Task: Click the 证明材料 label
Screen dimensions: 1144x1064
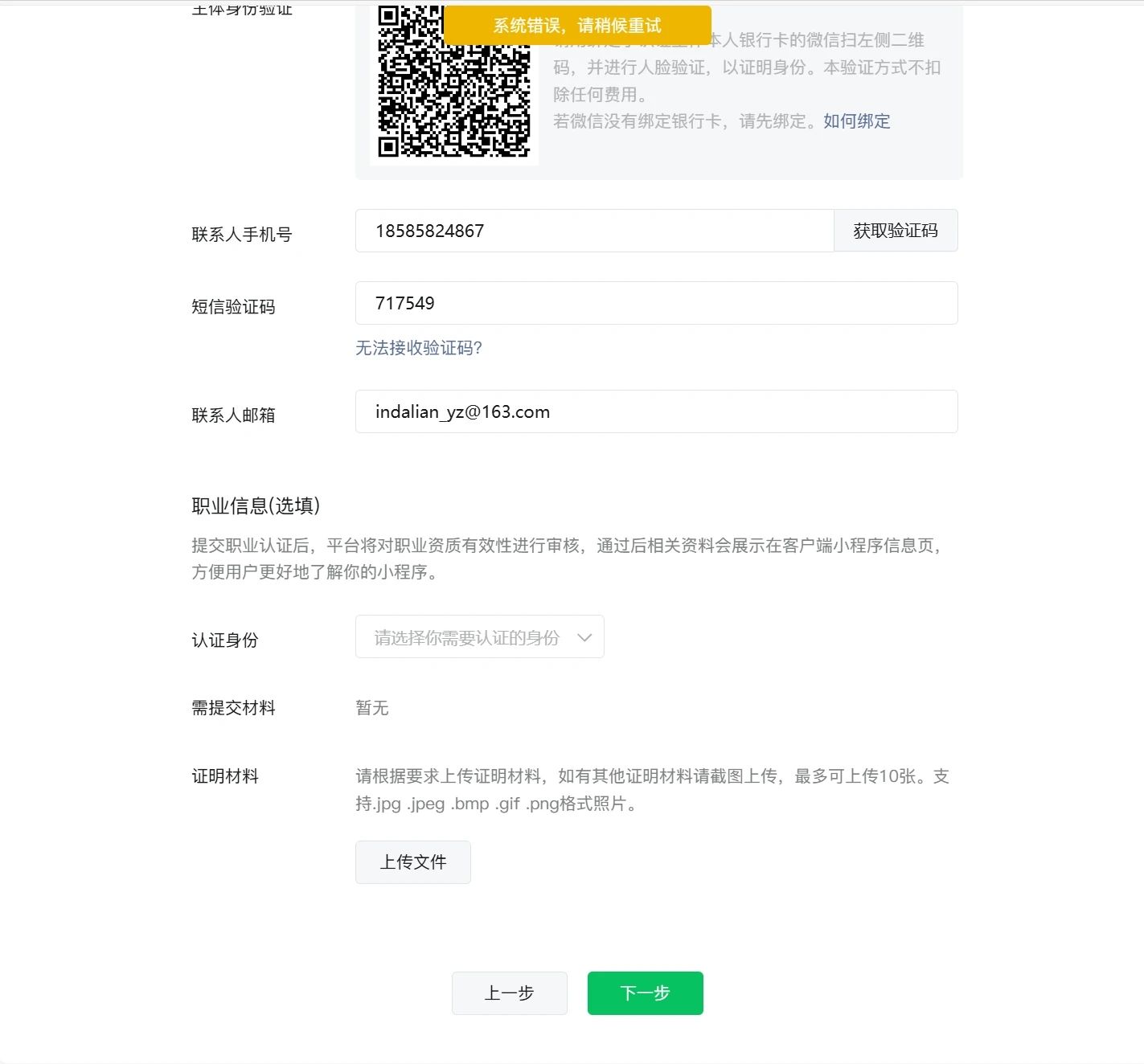Action: click(x=225, y=776)
